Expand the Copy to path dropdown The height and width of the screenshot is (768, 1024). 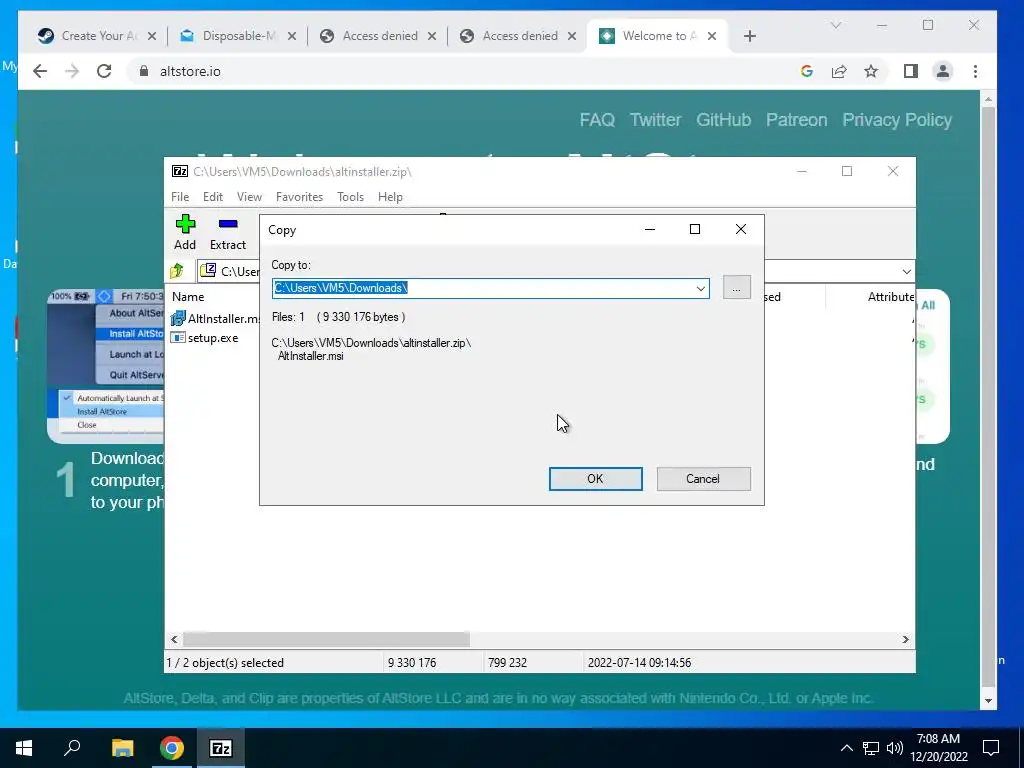click(x=701, y=288)
